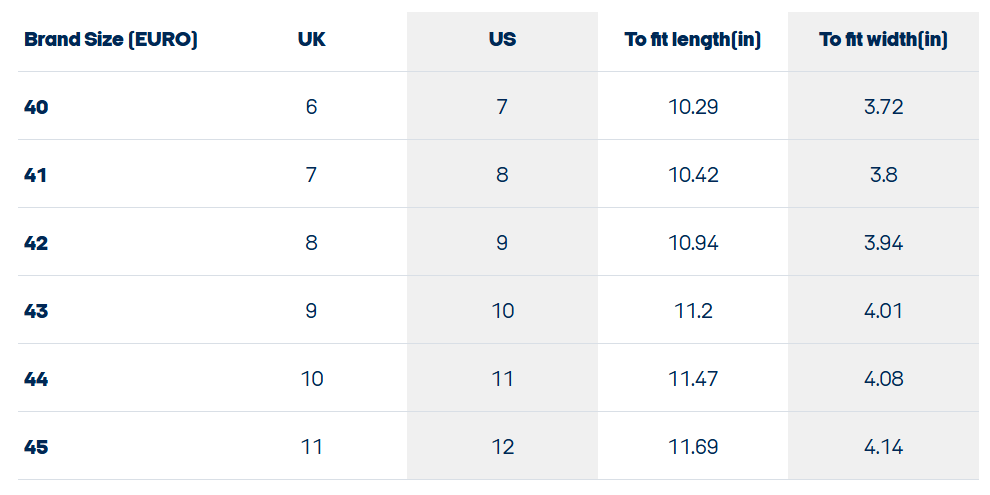Select Euro size 42 row label
The width and height of the screenshot is (990, 495).
[36, 243]
